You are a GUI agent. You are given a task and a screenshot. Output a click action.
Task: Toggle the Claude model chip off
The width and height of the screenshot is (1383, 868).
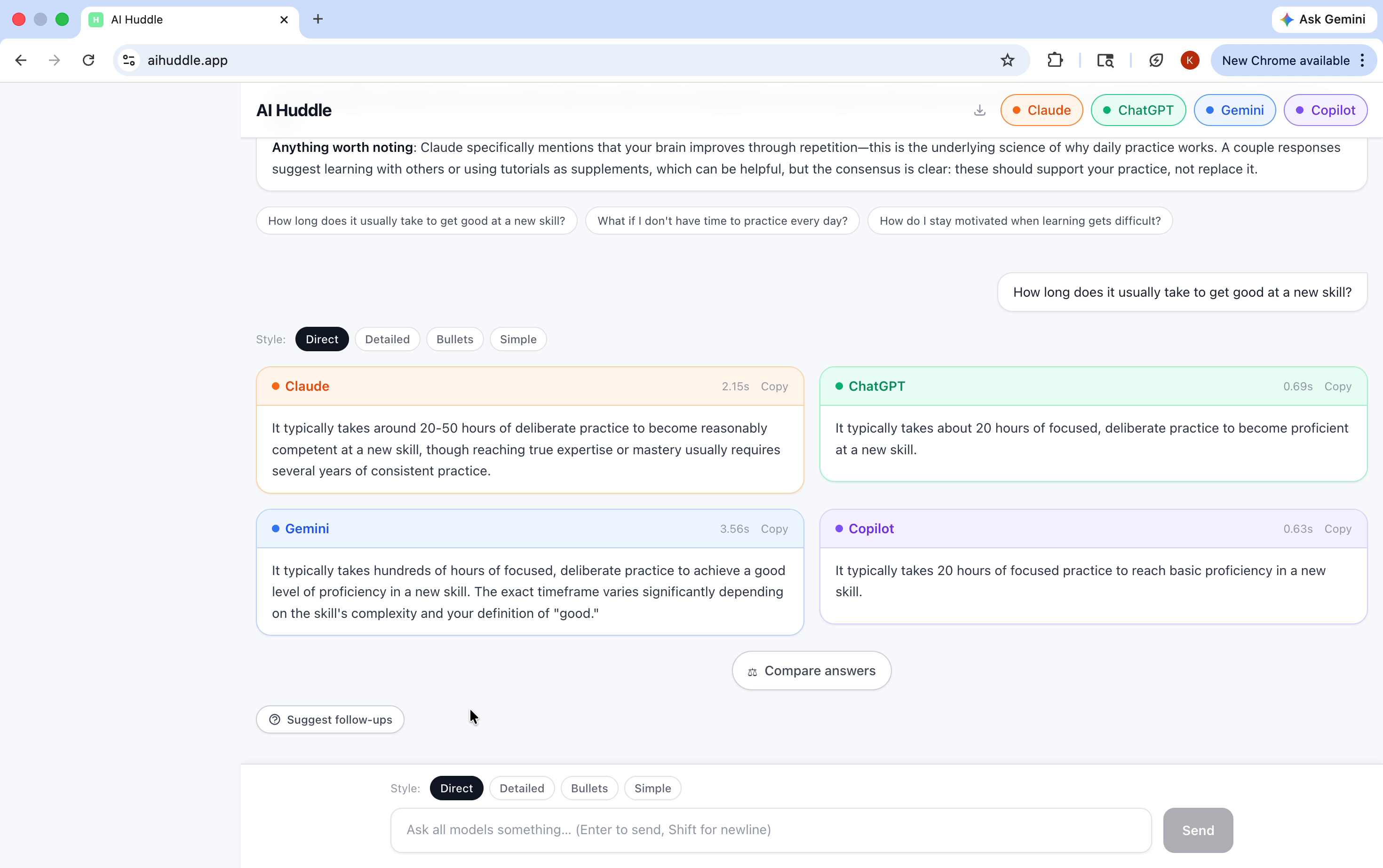[x=1041, y=110]
